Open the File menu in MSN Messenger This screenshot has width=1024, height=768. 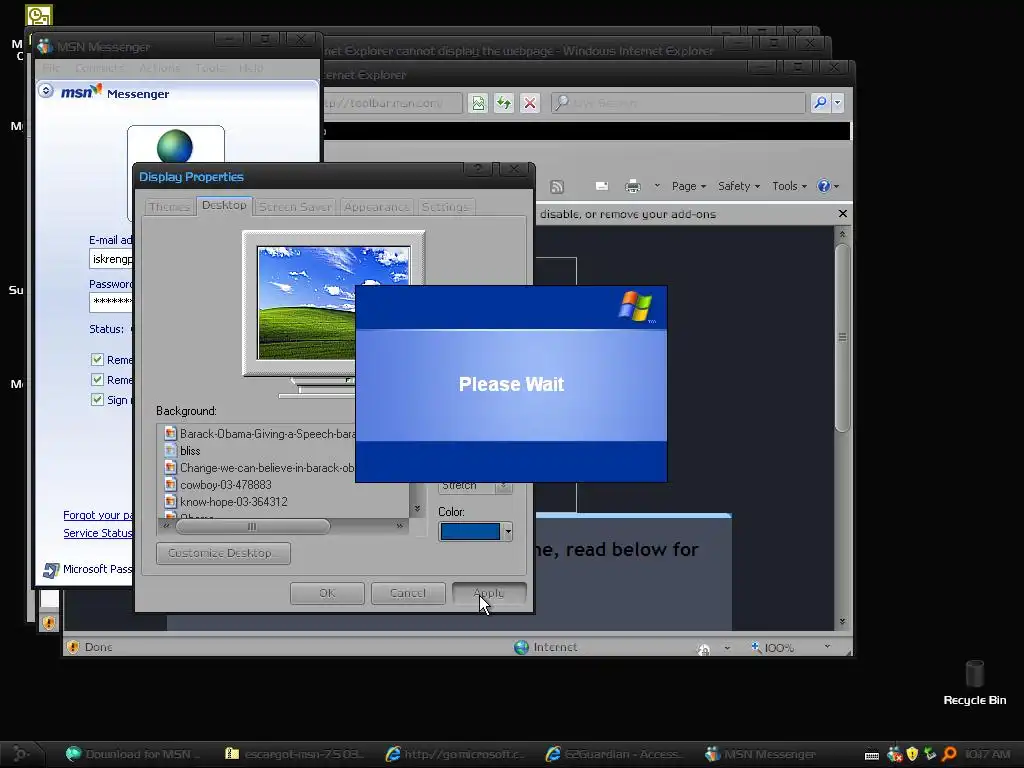point(52,68)
